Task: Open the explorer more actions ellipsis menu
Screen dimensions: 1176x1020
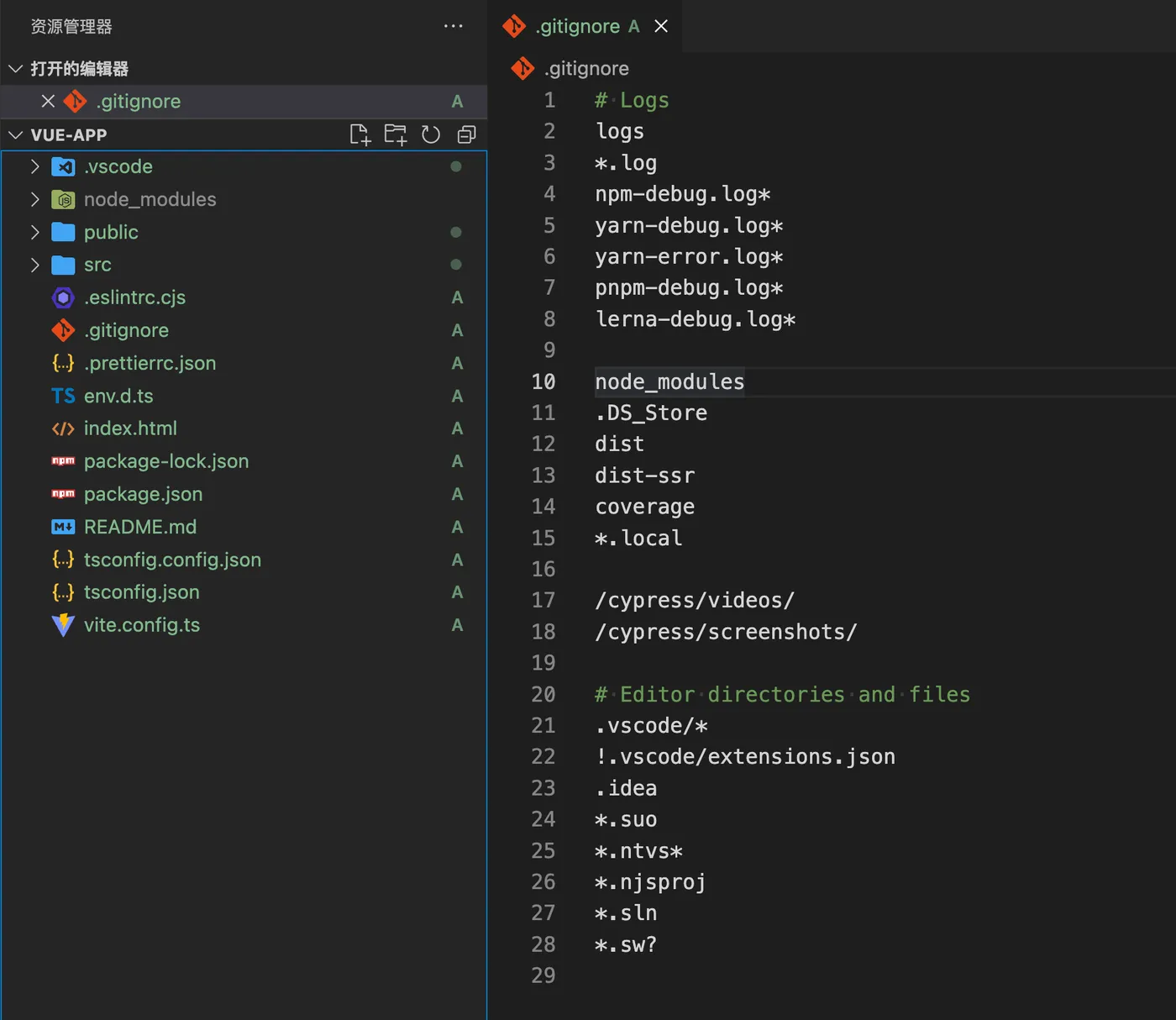Action: point(454,26)
